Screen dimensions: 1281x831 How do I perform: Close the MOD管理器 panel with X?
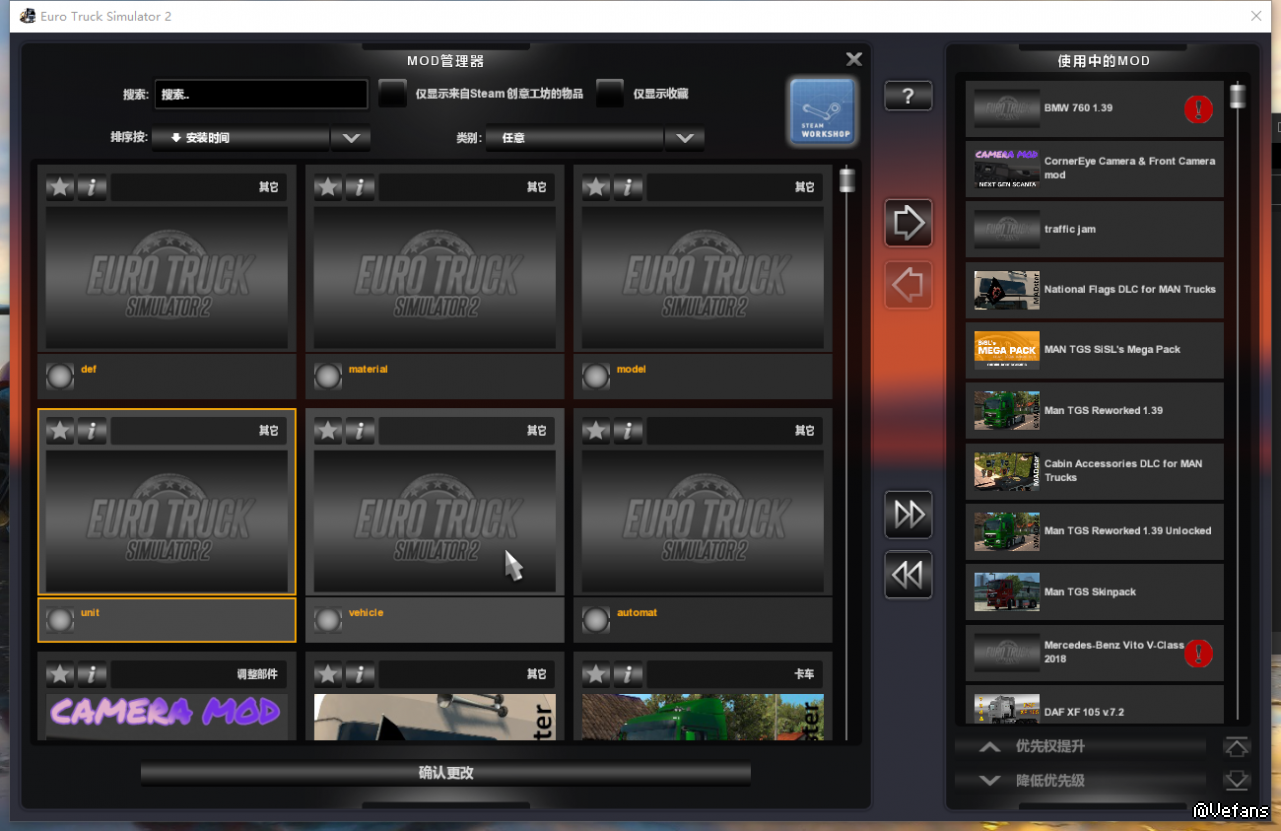pyautogui.click(x=854, y=60)
